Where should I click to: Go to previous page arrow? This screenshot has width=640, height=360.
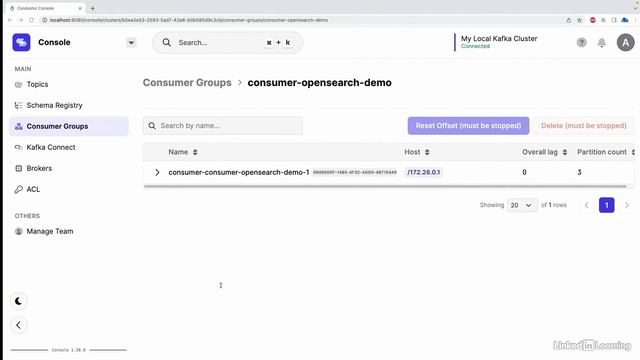(587, 205)
